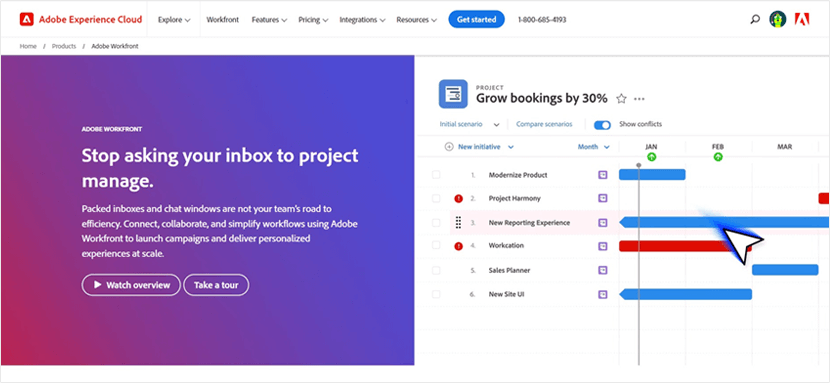Open Workfront in the navigation bar
This screenshot has height=383, width=830.
pyautogui.click(x=223, y=20)
